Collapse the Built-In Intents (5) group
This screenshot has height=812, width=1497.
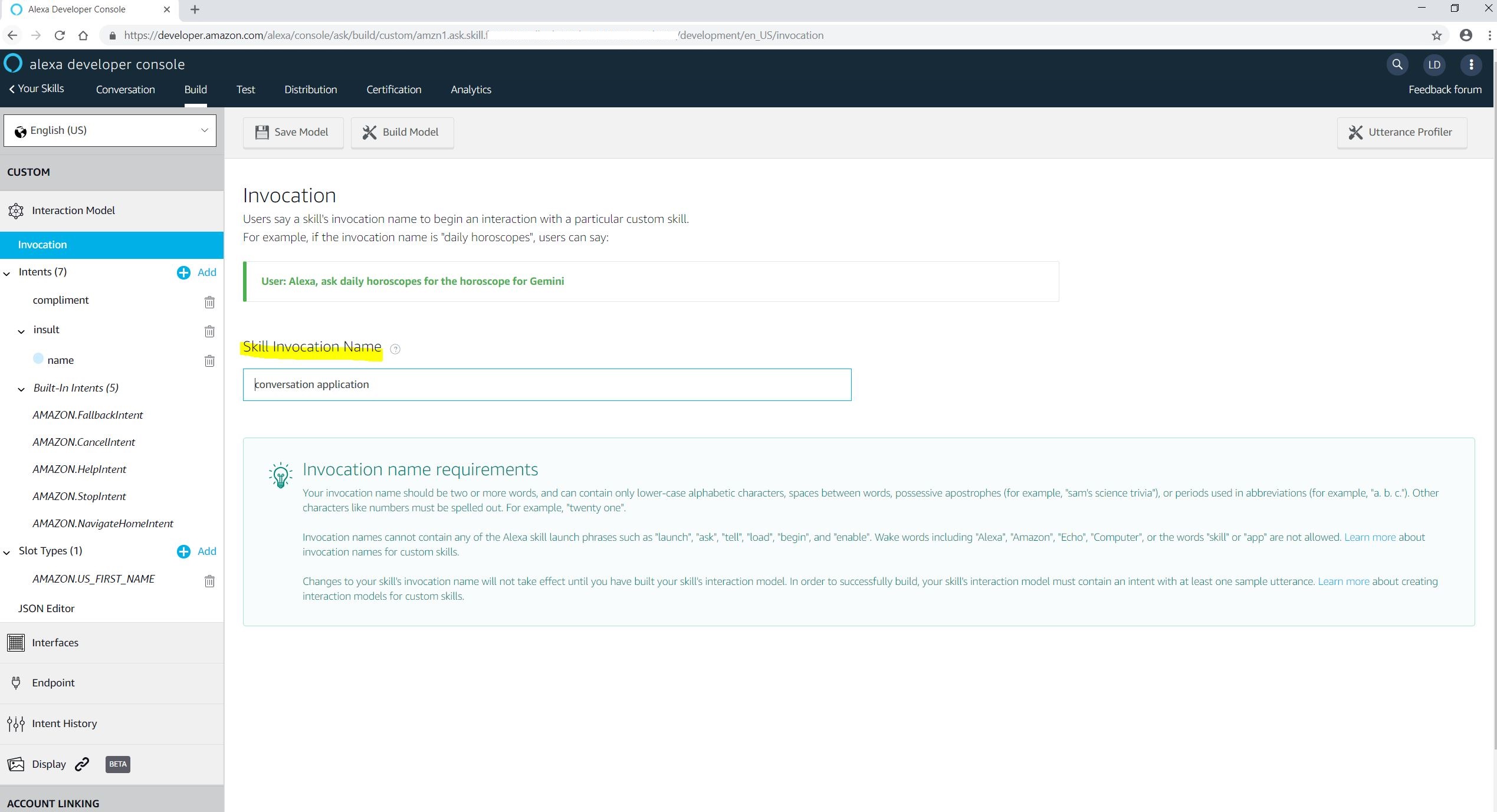21,389
